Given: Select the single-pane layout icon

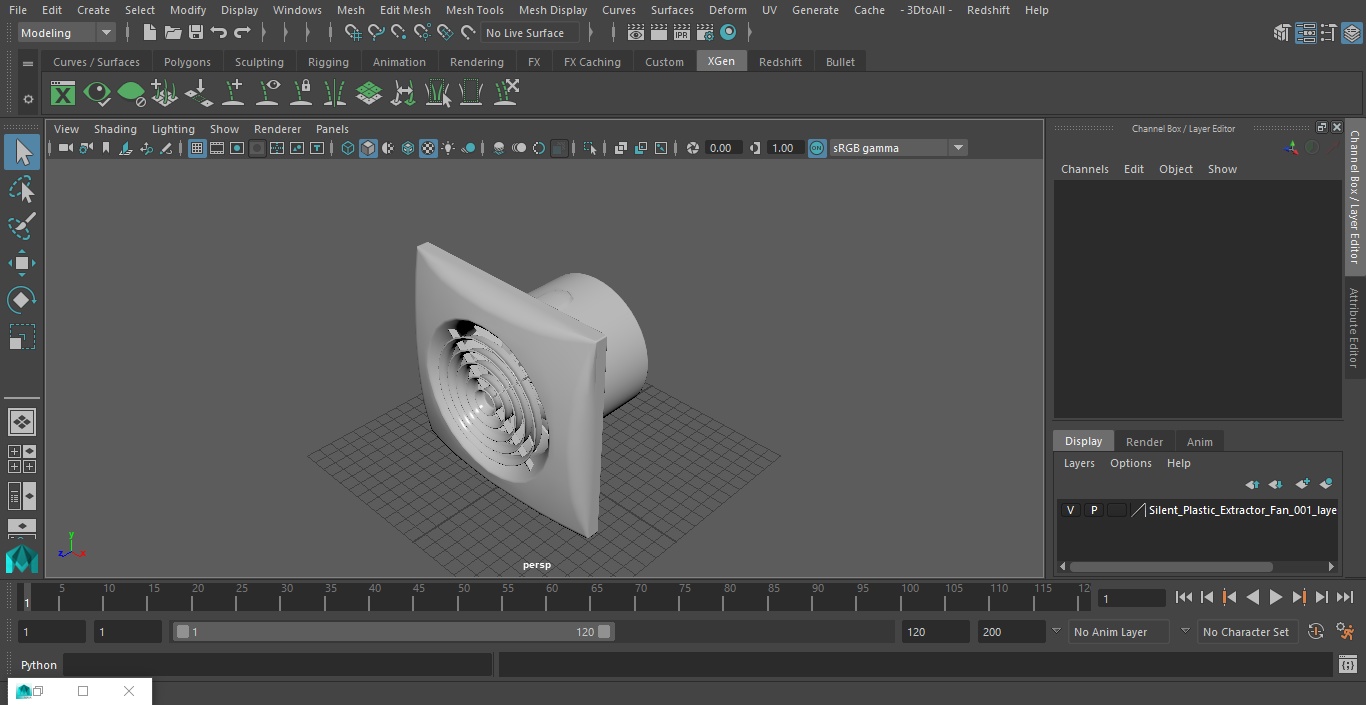Looking at the screenshot, I should 22,422.
